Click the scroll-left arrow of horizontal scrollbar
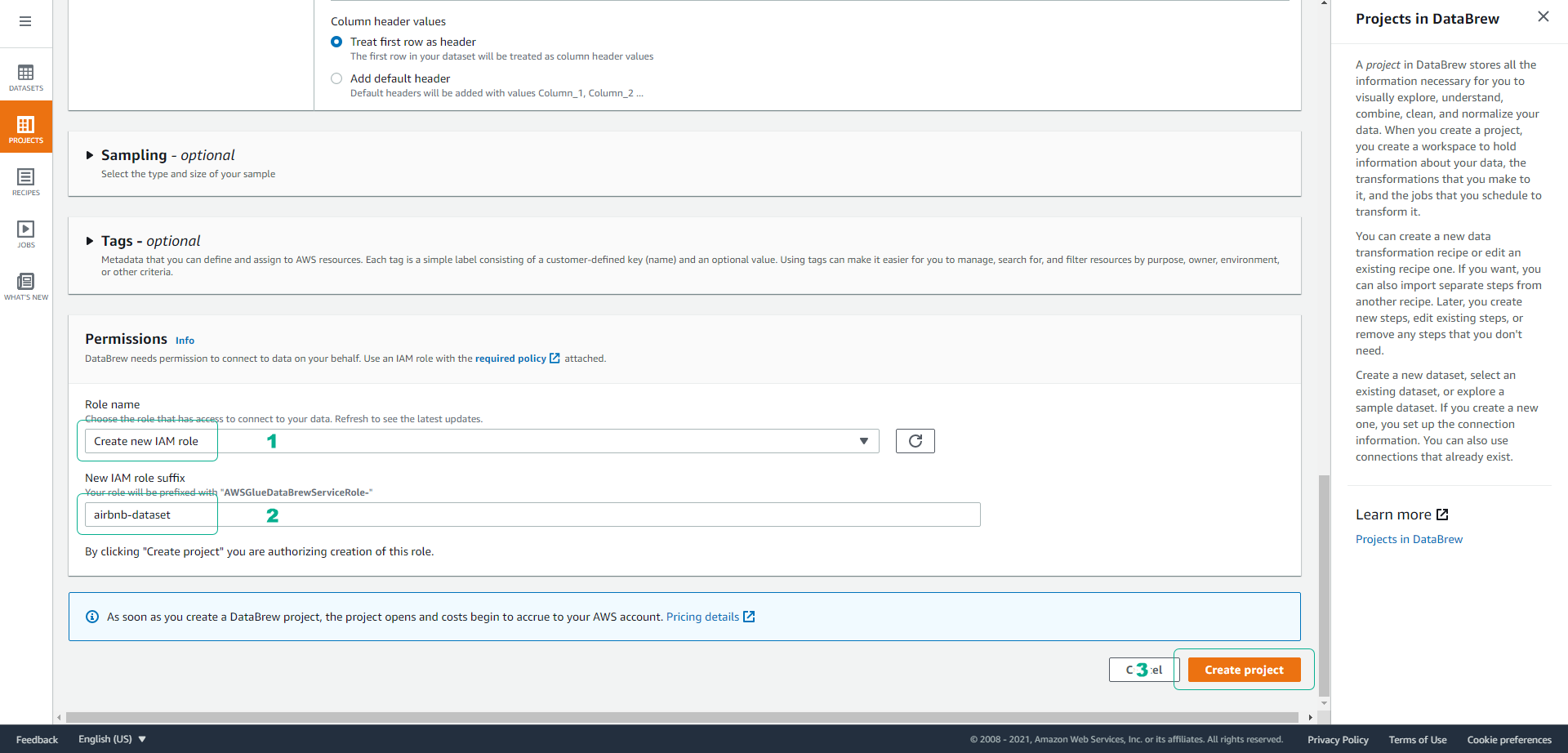This screenshot has width=1568, height=753. 59,717
